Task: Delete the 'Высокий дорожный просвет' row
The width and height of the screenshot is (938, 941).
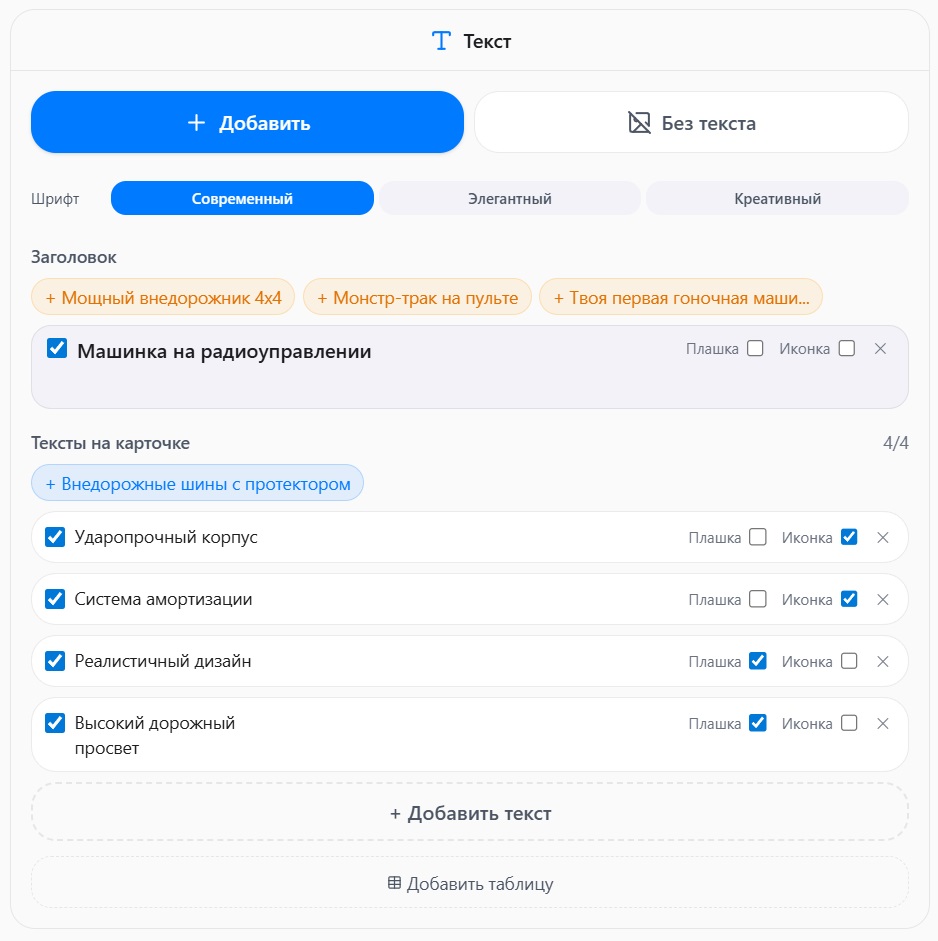Action: click(882, 724)
